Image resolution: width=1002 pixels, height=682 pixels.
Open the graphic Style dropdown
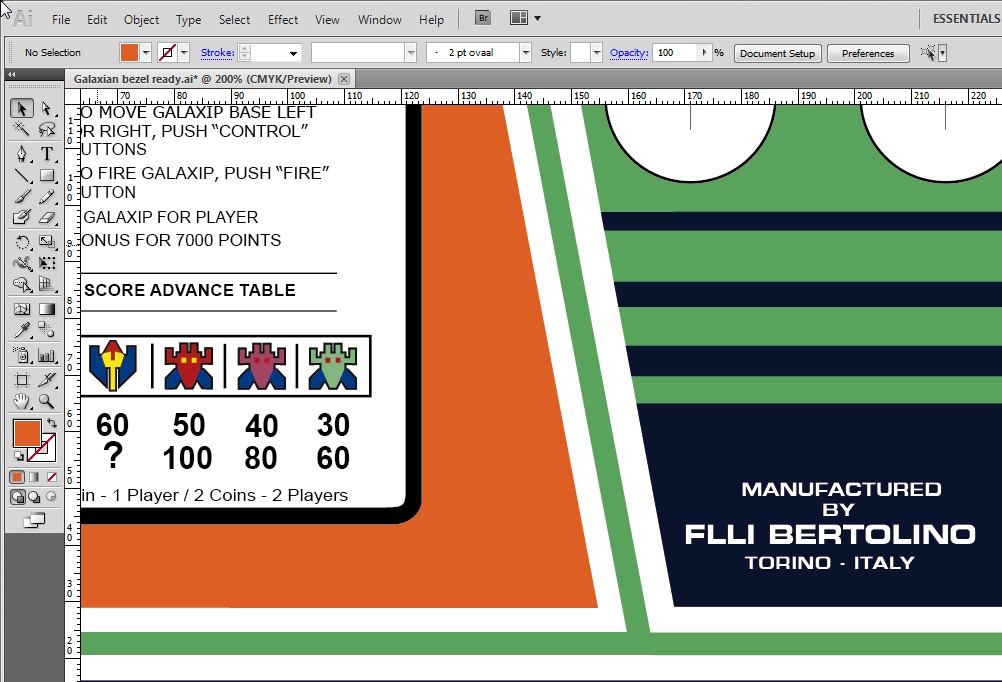[596, 52]
